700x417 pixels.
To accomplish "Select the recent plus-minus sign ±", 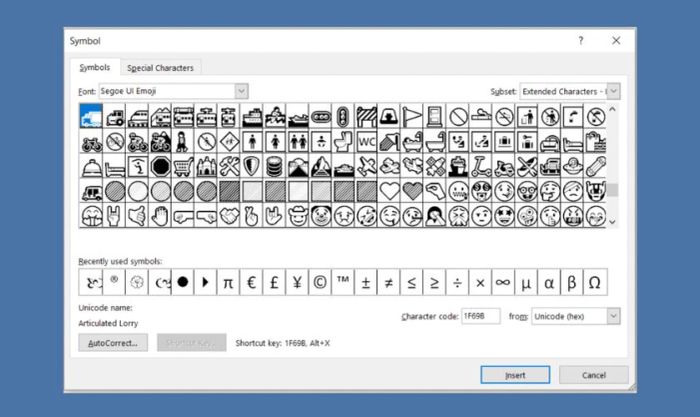I will (366, 282).
